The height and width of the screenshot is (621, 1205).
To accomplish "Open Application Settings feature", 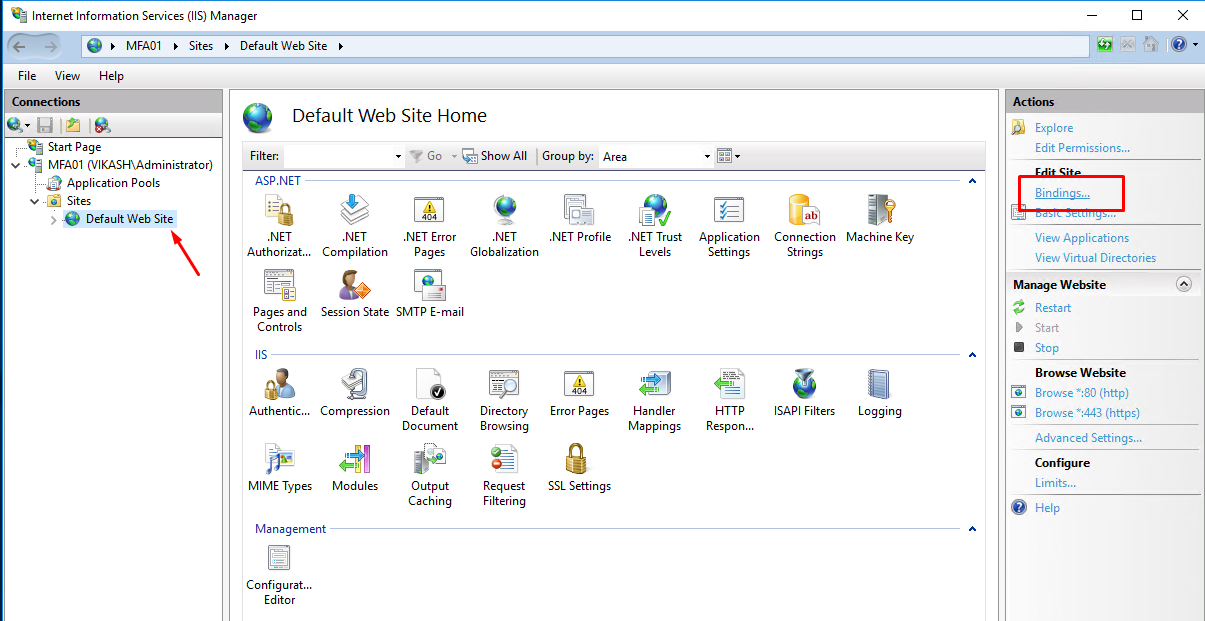I will (729, 225).
